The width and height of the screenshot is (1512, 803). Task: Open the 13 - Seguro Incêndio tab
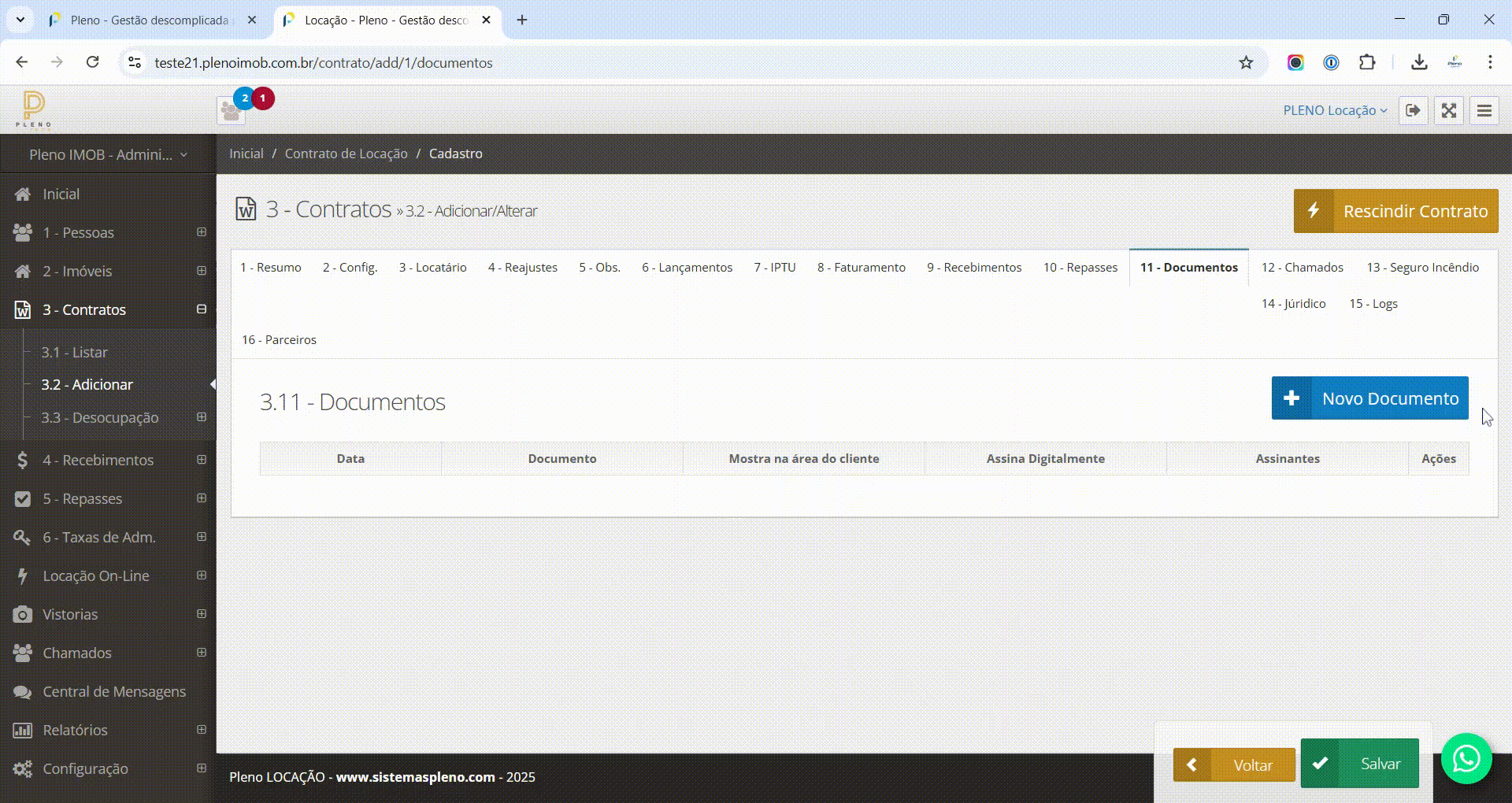pyautogui.click(x=1422, y=268)
